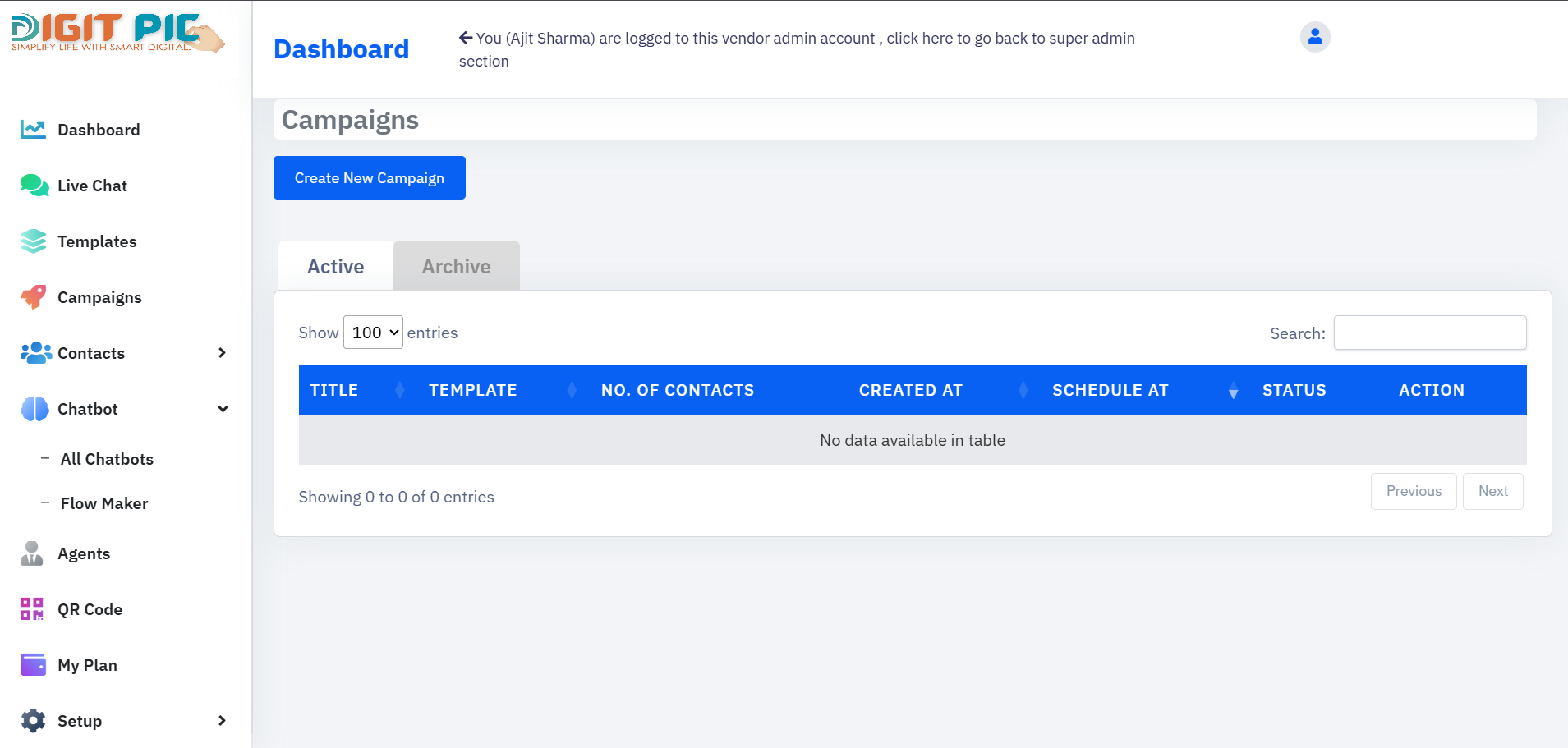The height and width of the screenshot is (748, 1568).
Task: Sort the table by Schedule At column
Action: pos(1110,391)
